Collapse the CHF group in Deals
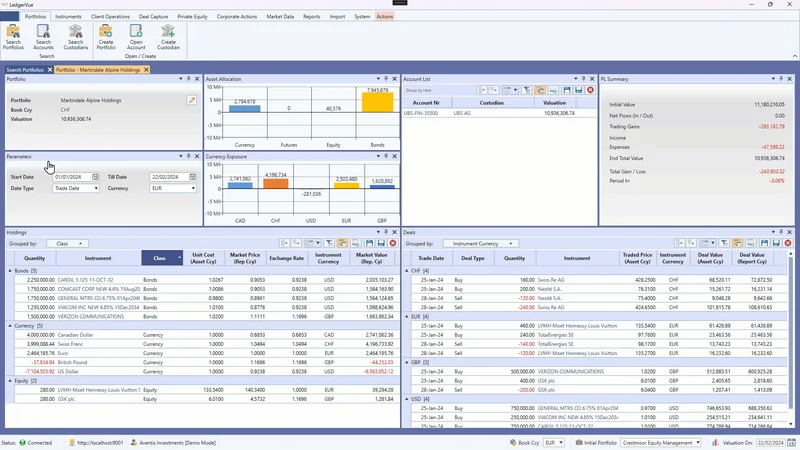Screen dimensions: 800x450 407,271
